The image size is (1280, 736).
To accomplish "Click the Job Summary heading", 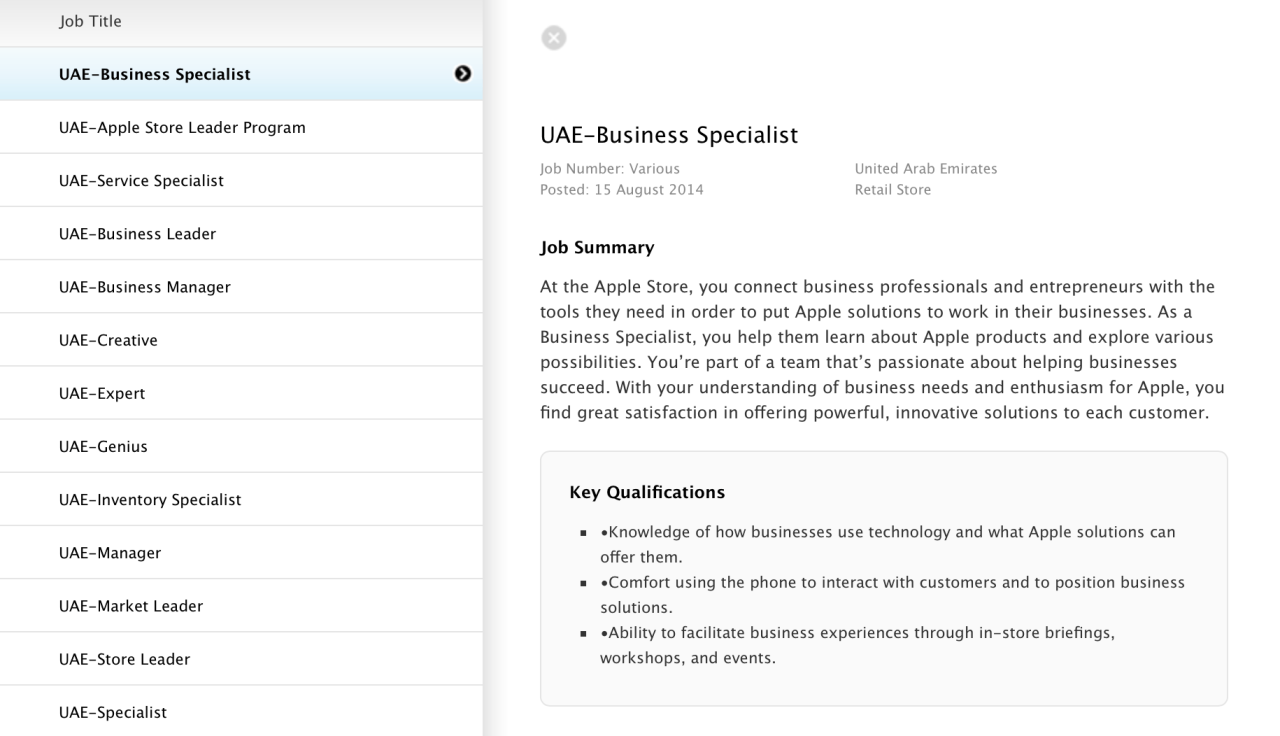I will [597, 247].
